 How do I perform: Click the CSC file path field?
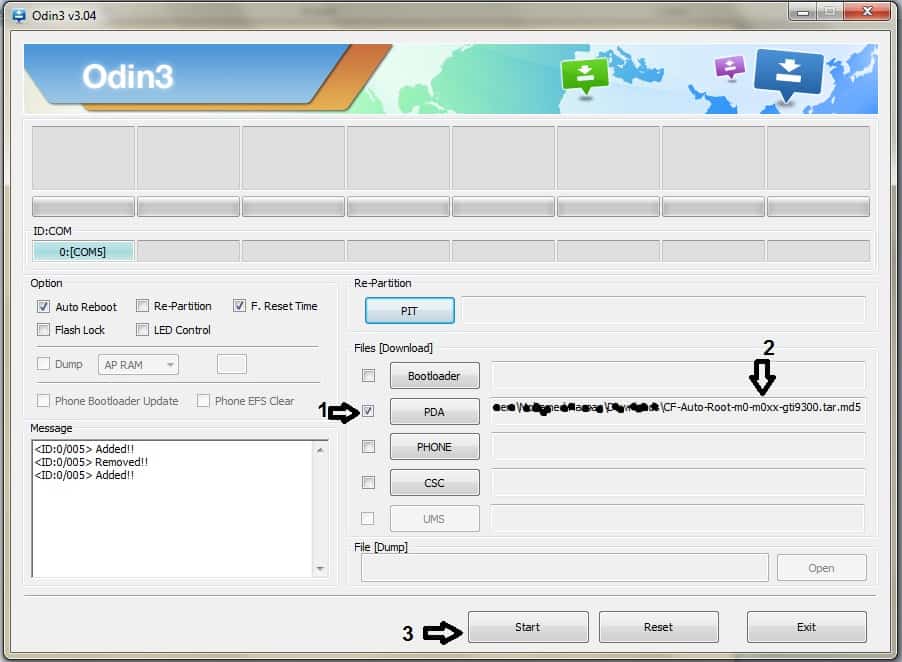(678, 483)
